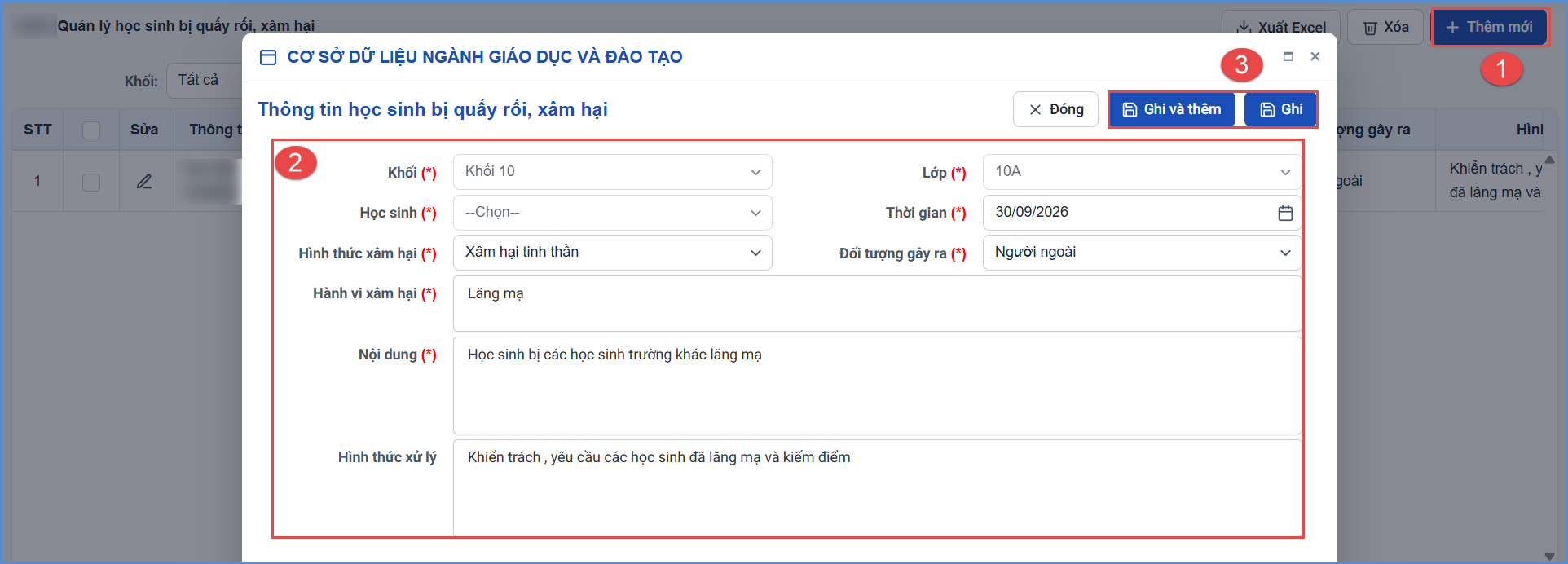Click the Sửa column header
This screenshot has width=1568, height=564.
144,130
